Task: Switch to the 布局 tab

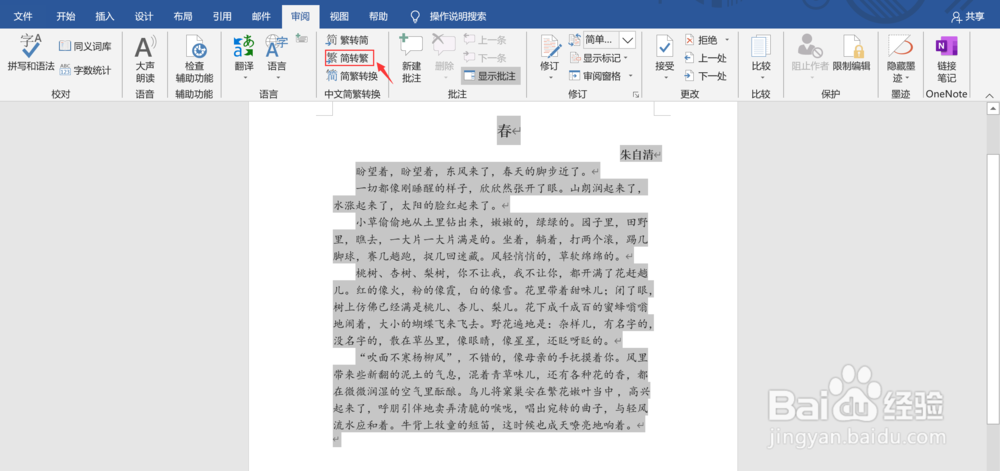Action: pyautogui.click(x=183, y=17)
